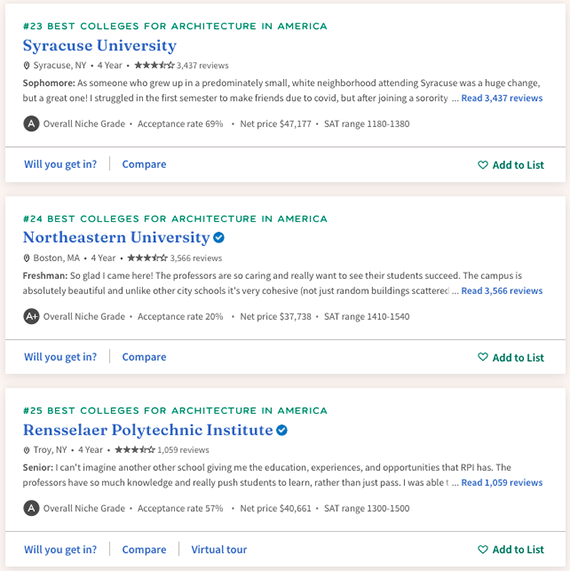Open Read 3,566 reviews for Northeastern

coord(502,291)
